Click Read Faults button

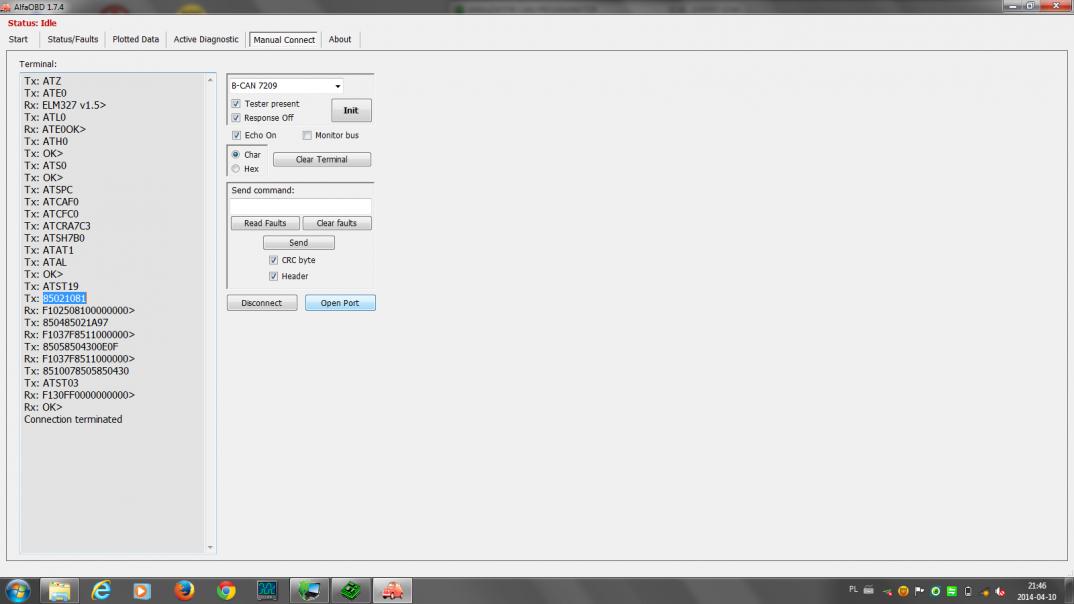[x=265, y=223]
